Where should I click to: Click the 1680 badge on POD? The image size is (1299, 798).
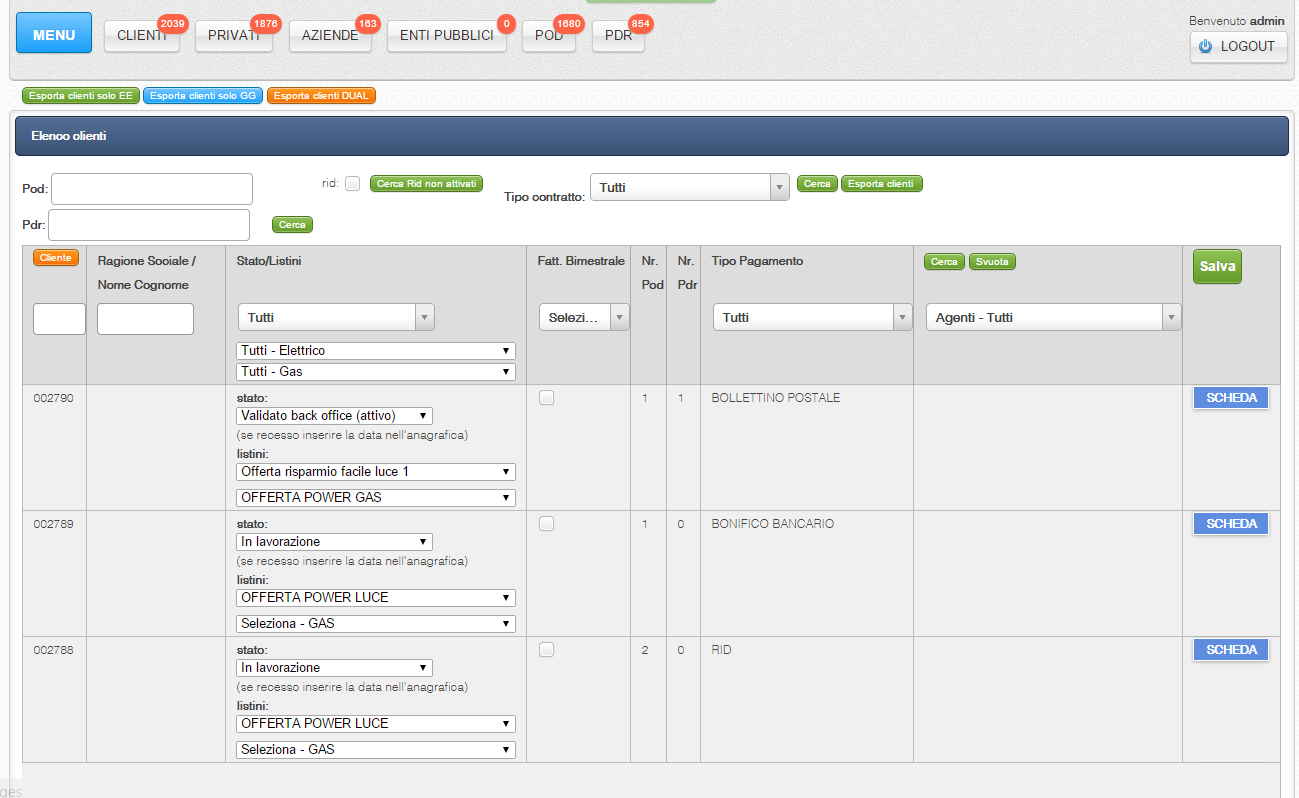coord(568,23)
